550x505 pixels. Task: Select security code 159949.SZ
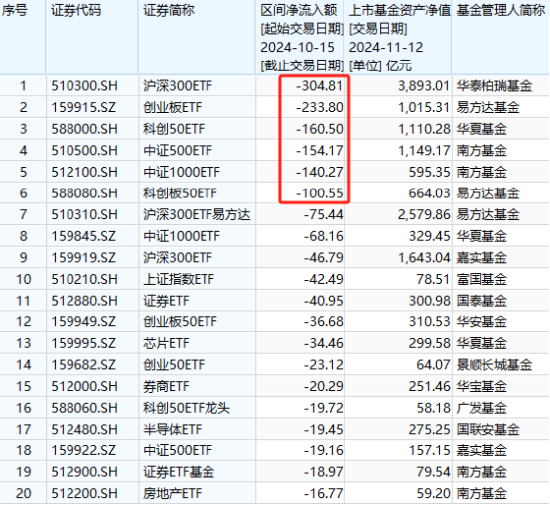click(x=83, y=322)
